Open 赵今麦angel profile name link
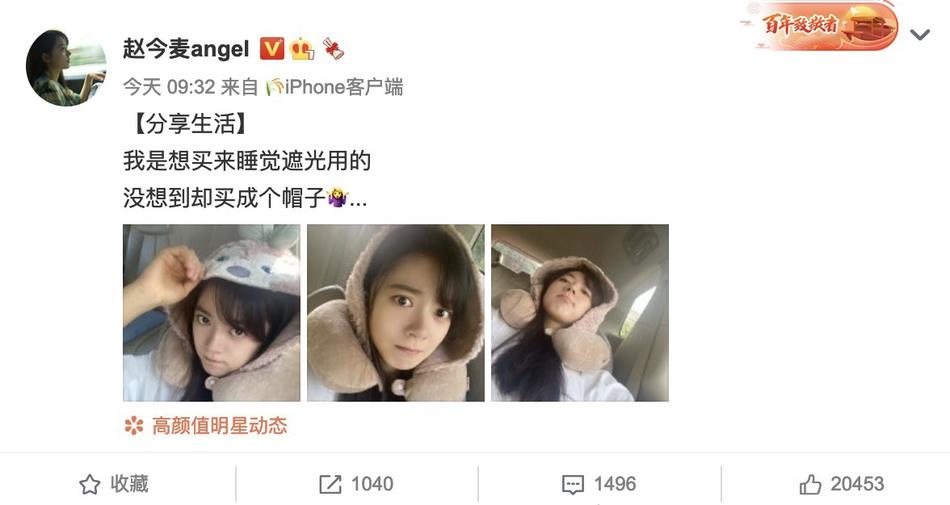The image size is (950, 505). coord(186,48)
